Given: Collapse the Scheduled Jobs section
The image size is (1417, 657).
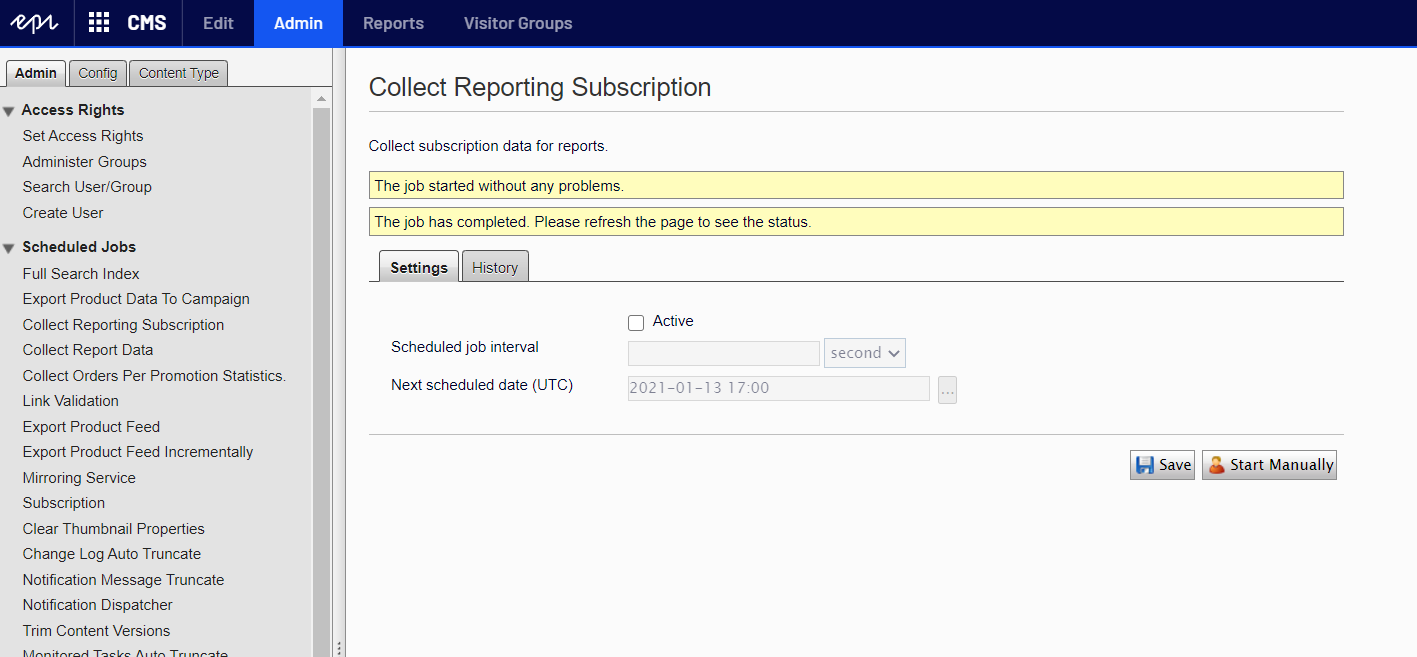Looking at the screenshot, I should [x=8, y=248].
